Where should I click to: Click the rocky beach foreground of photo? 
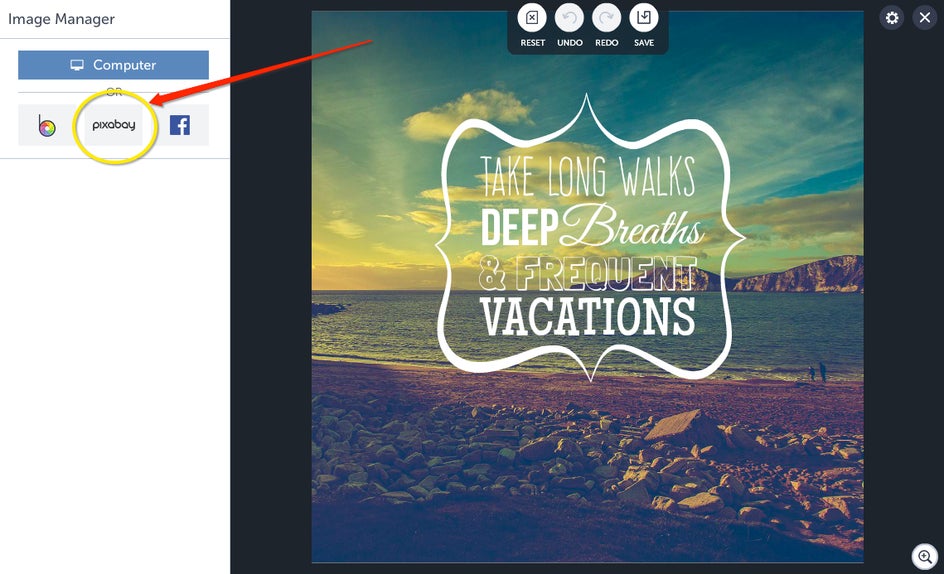click(x=587, y=464)
